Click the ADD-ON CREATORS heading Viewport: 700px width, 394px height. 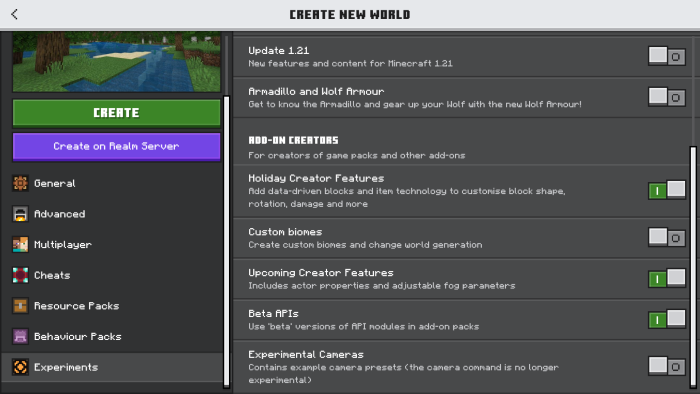[x=293, y=140]
